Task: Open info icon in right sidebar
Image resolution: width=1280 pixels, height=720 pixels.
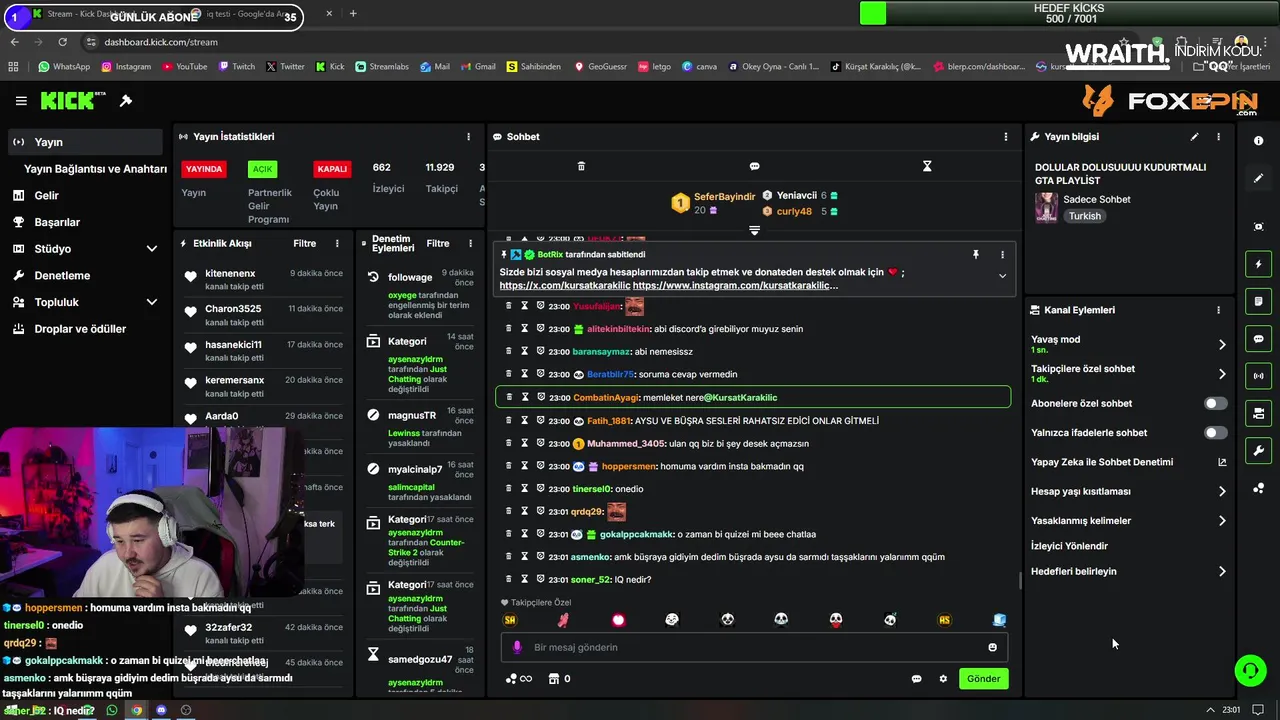Action: point(1259,141)
